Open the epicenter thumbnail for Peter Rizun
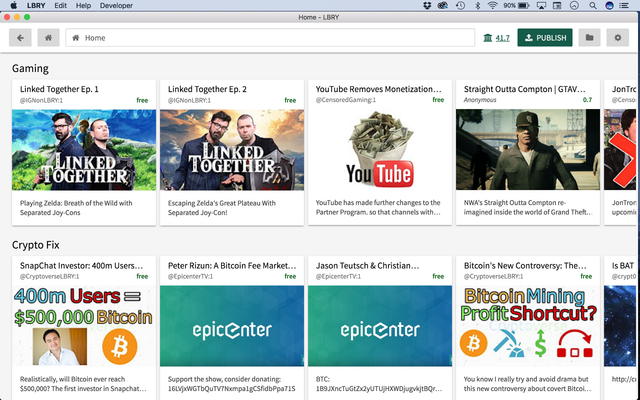Image resolution: width=640 pixels, height=400 pixels. 232,326
